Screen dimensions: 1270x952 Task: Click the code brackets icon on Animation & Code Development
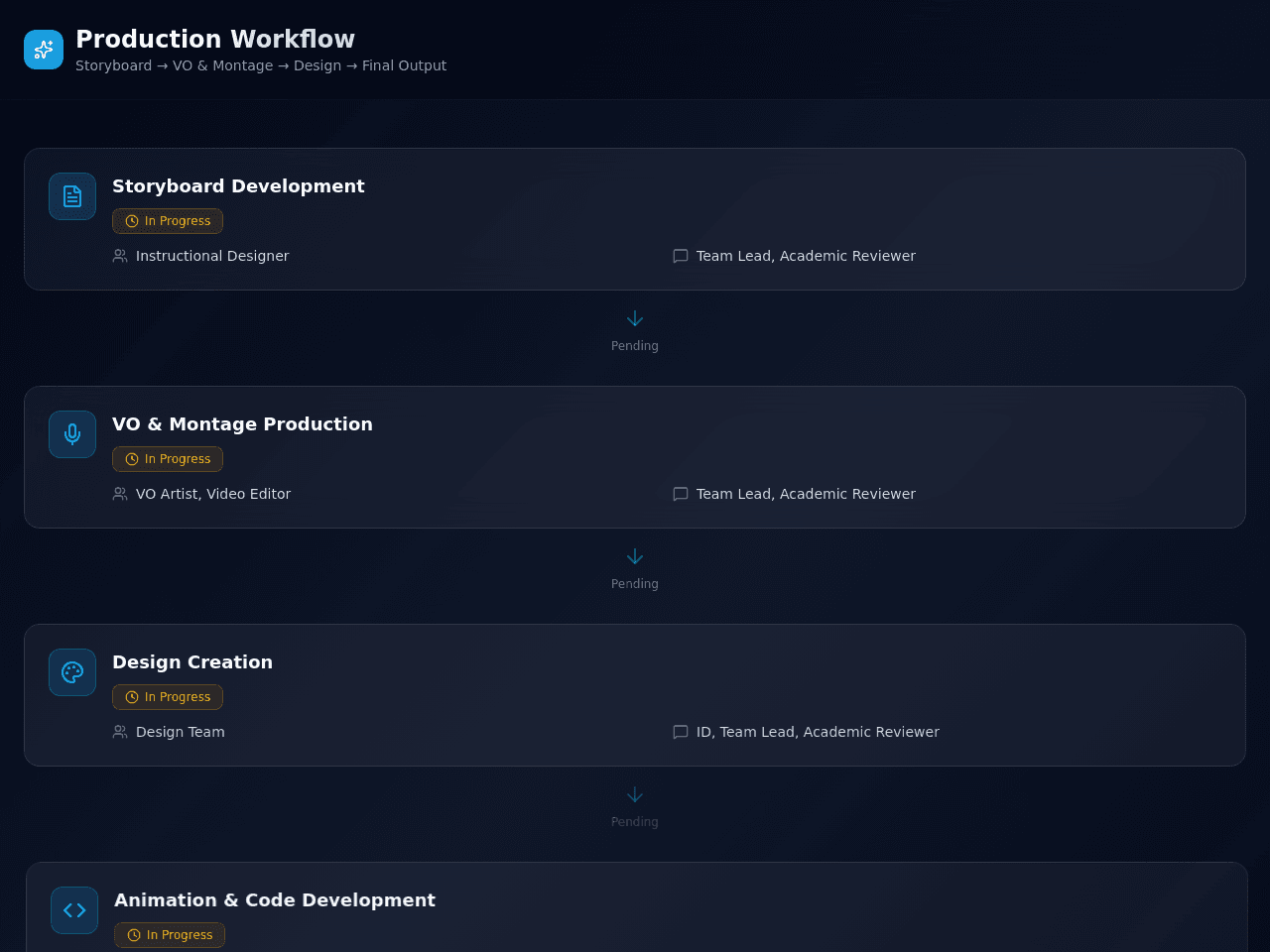click(74, 910)
